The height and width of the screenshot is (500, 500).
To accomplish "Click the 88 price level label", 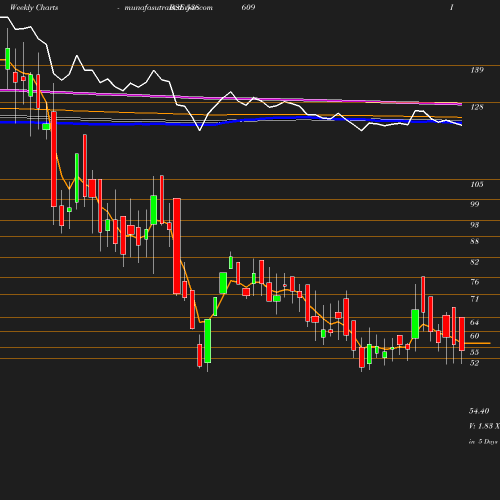I will pyautogui.click(x=475, y=241).
